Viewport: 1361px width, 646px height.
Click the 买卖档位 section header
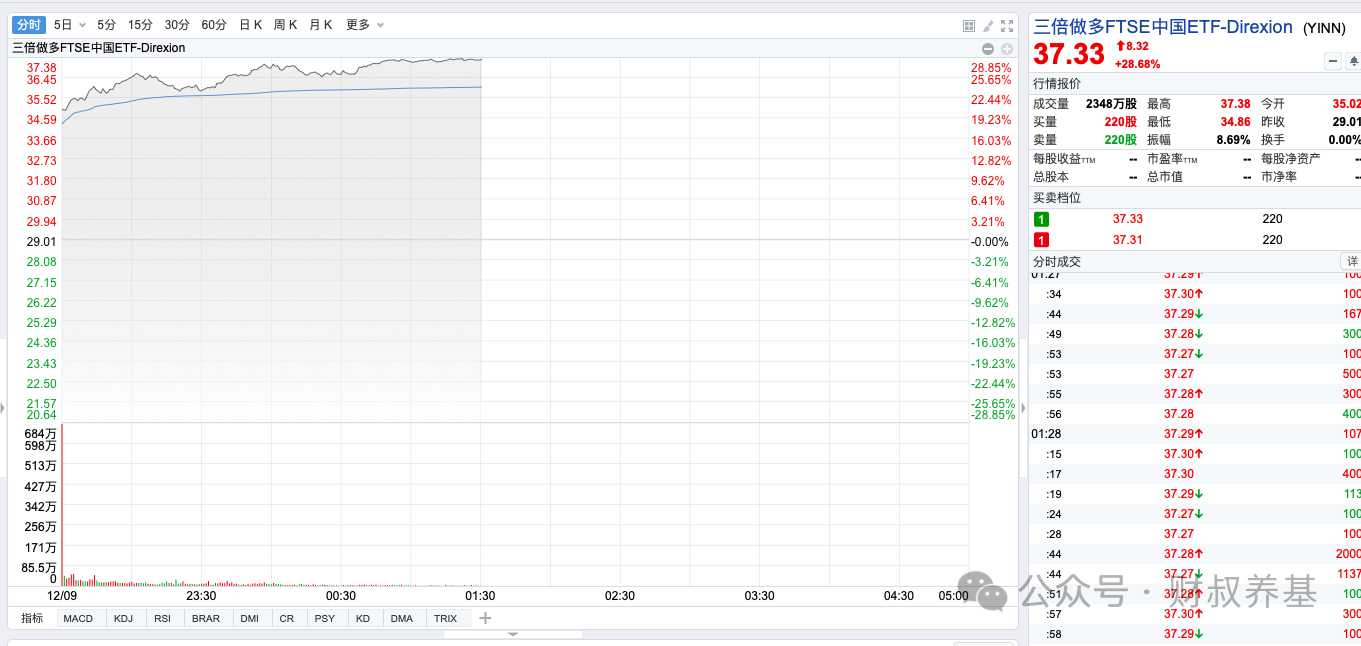tap(1056, 198)
